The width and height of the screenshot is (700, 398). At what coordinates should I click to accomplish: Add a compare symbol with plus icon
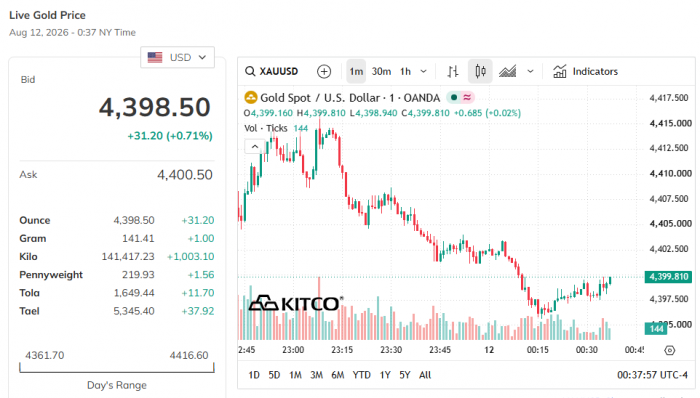pyautogui.click(x=324, y=71)
